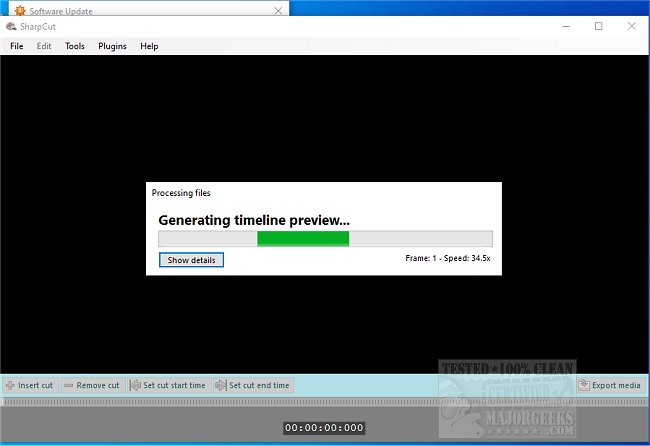This screenshot has height=446, width=650.
Task: Click the green progress bar segment
Action: coord(303,238)
